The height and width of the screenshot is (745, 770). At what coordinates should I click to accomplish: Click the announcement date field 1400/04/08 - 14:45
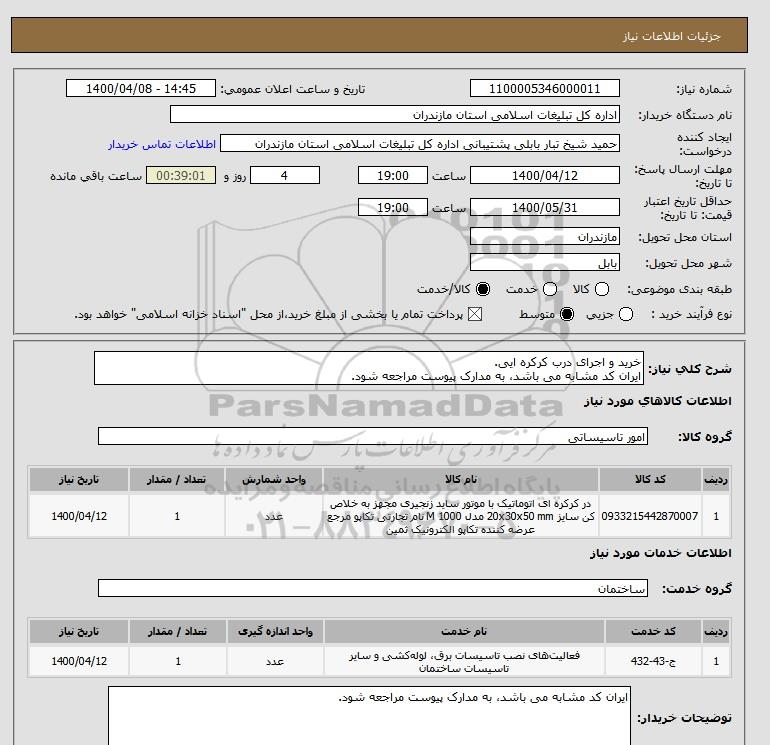141,88
